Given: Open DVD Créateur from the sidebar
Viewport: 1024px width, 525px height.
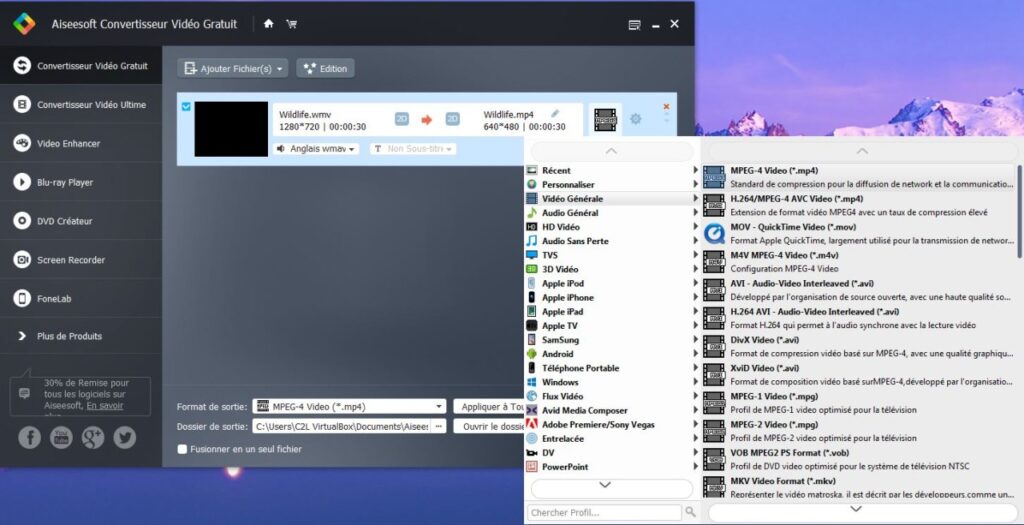Looking at the screenshot, I should pos(81,221).
